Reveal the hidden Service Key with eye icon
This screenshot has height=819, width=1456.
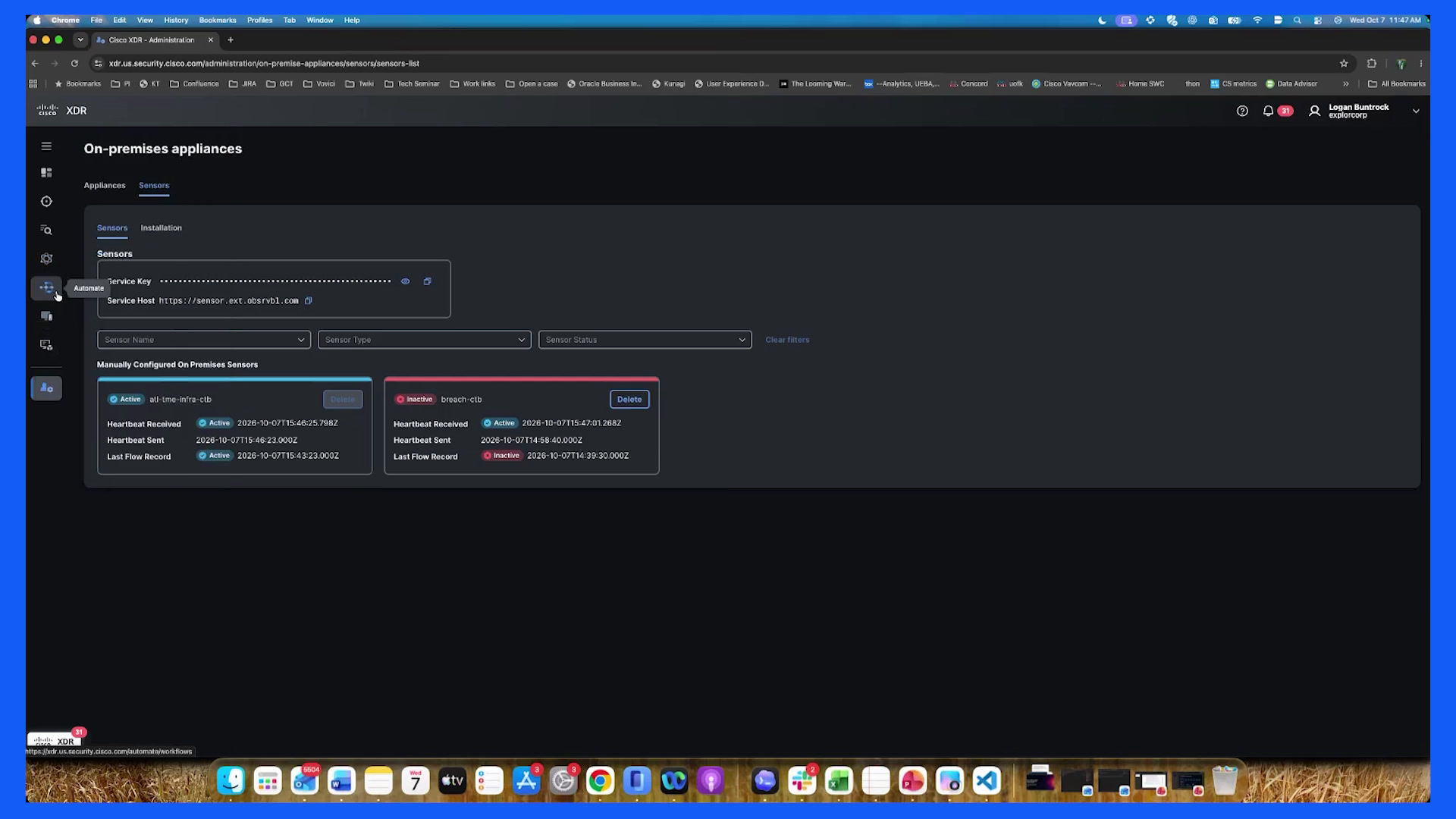click(406, 281)
